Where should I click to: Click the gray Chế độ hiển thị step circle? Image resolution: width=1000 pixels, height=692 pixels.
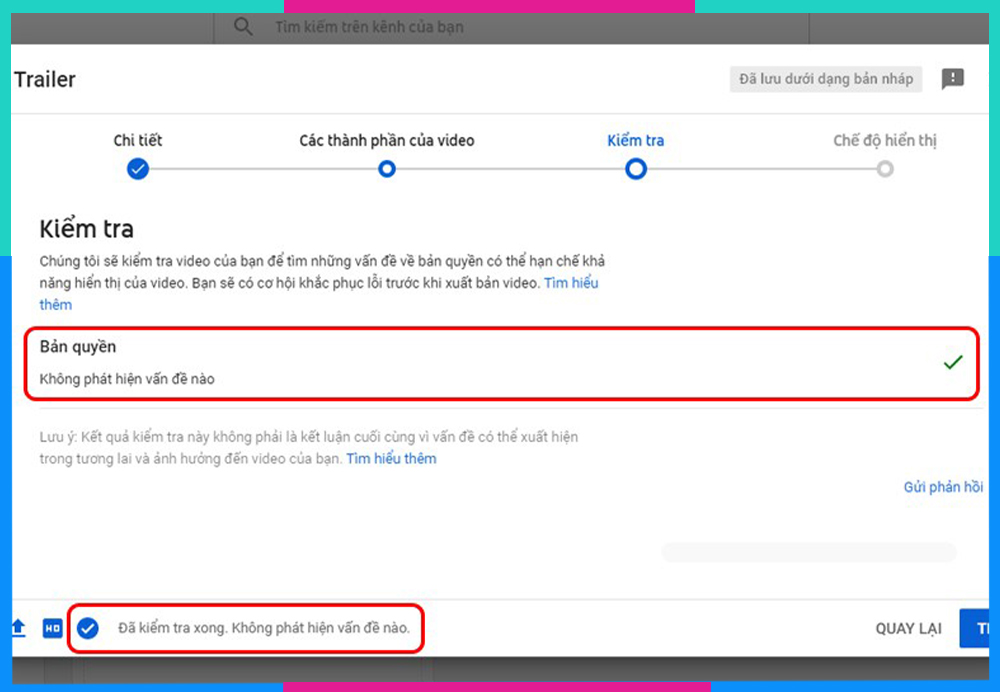885,169
